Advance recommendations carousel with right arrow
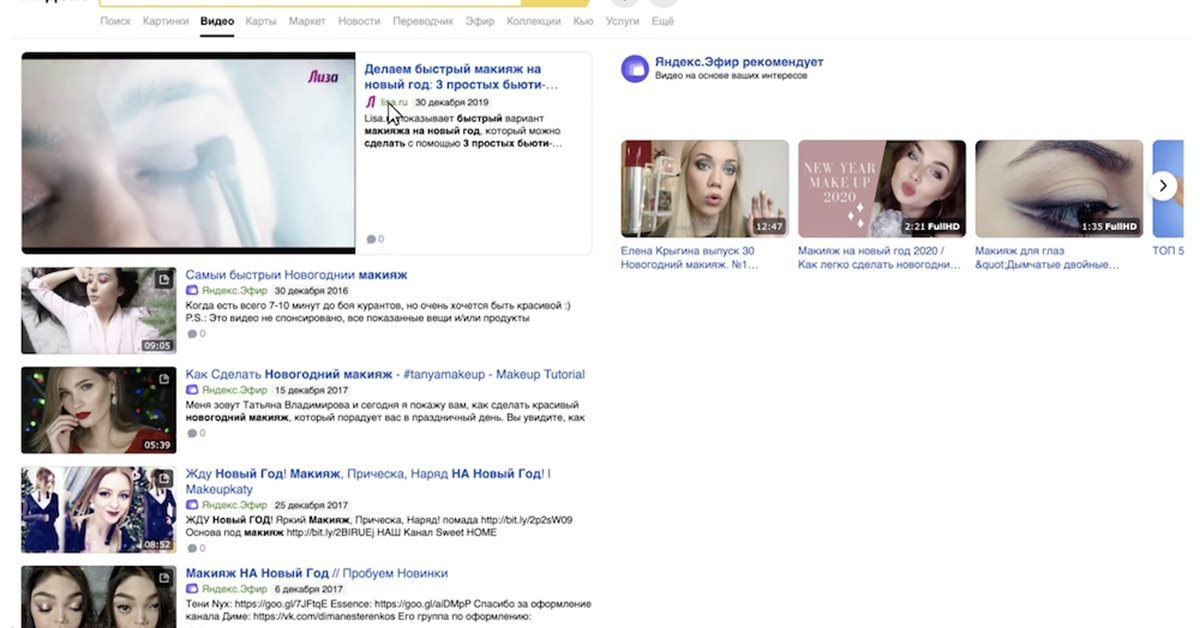 point(1162,185)
